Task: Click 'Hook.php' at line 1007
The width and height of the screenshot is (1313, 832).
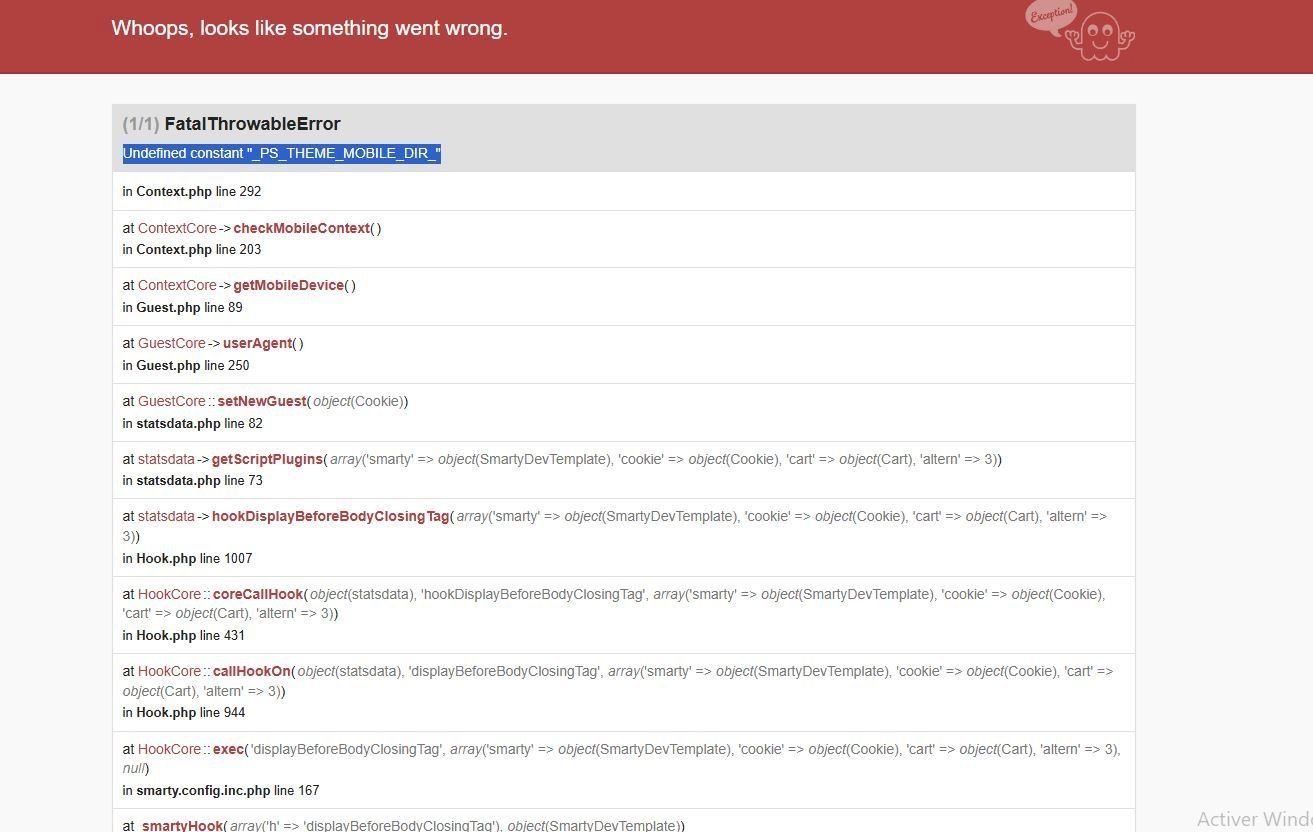Action: pyautogui.click(x=166, y=558)
